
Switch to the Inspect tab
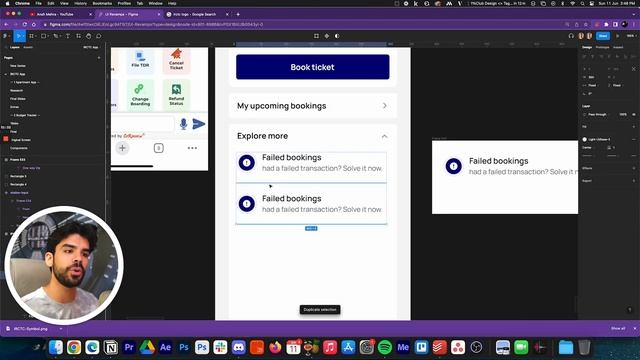pos(618,47)
